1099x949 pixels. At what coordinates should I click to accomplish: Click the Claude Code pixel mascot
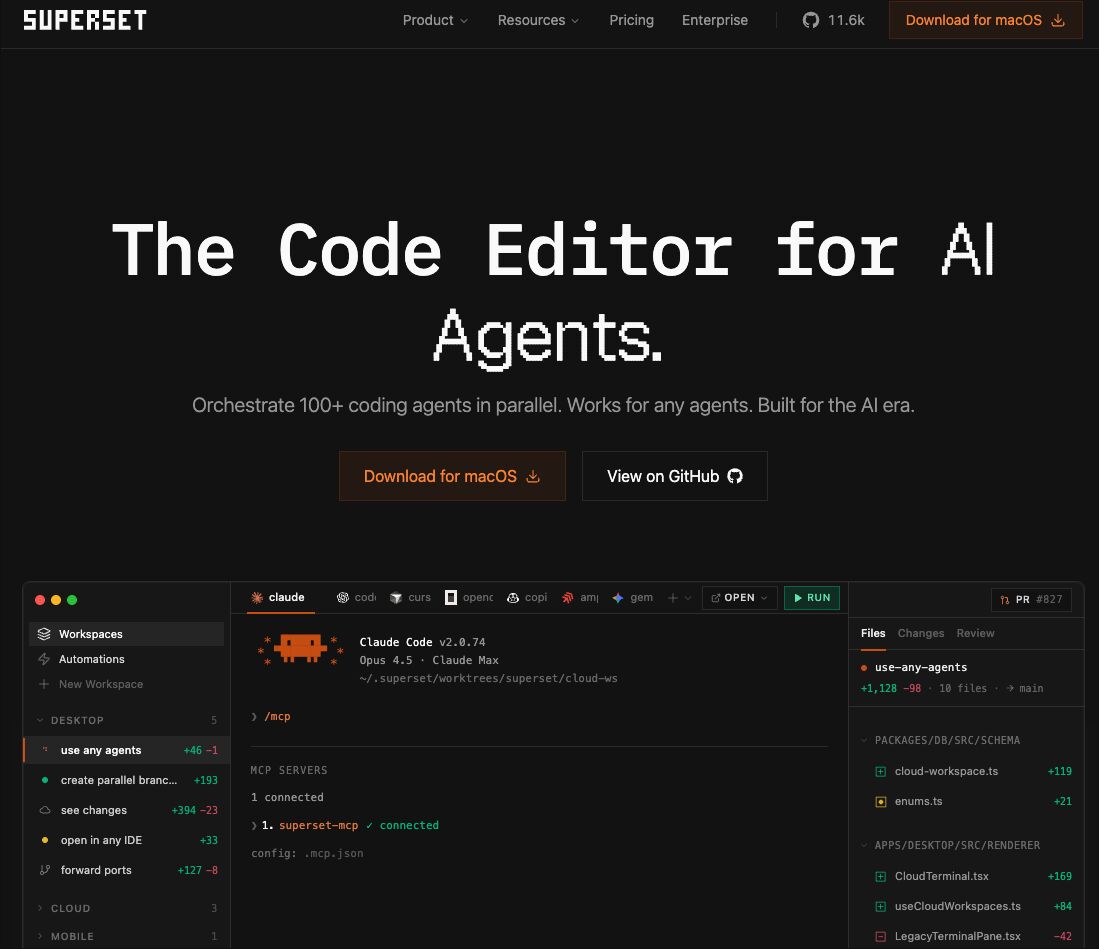[300, 650]
